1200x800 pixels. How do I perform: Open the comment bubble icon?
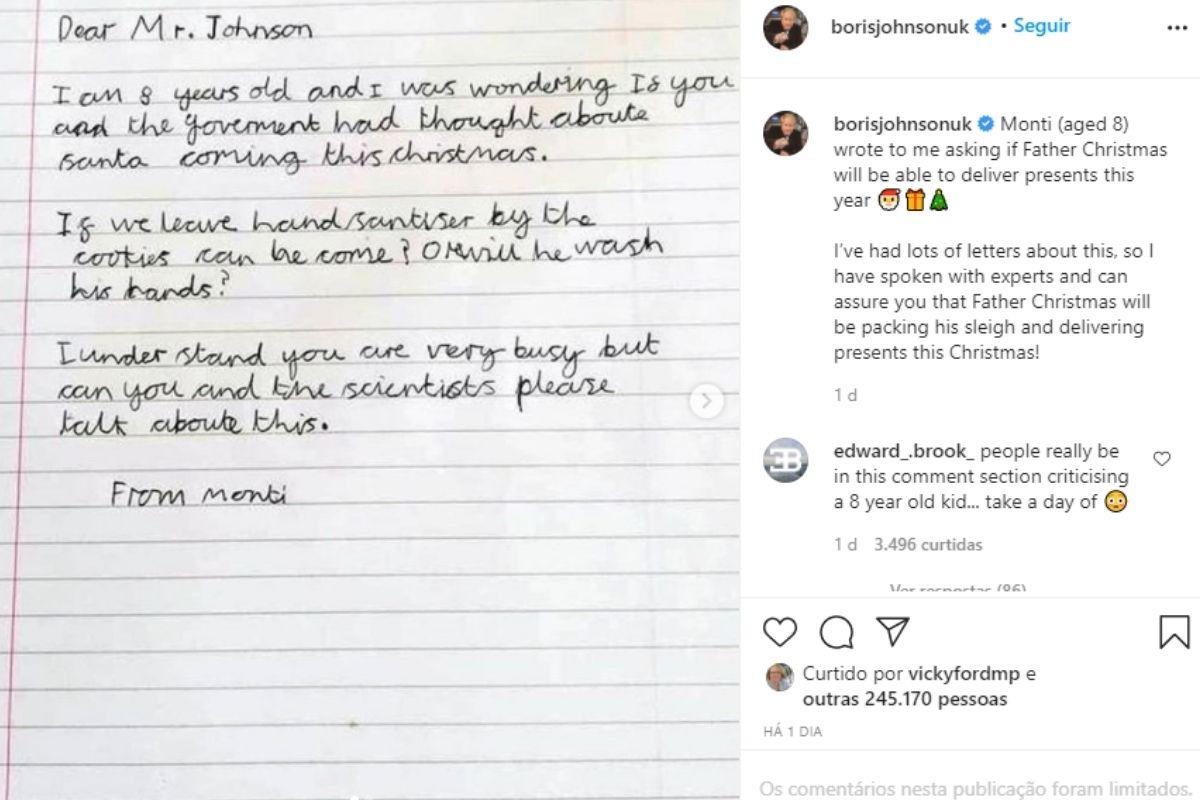(x=836, y=631)
